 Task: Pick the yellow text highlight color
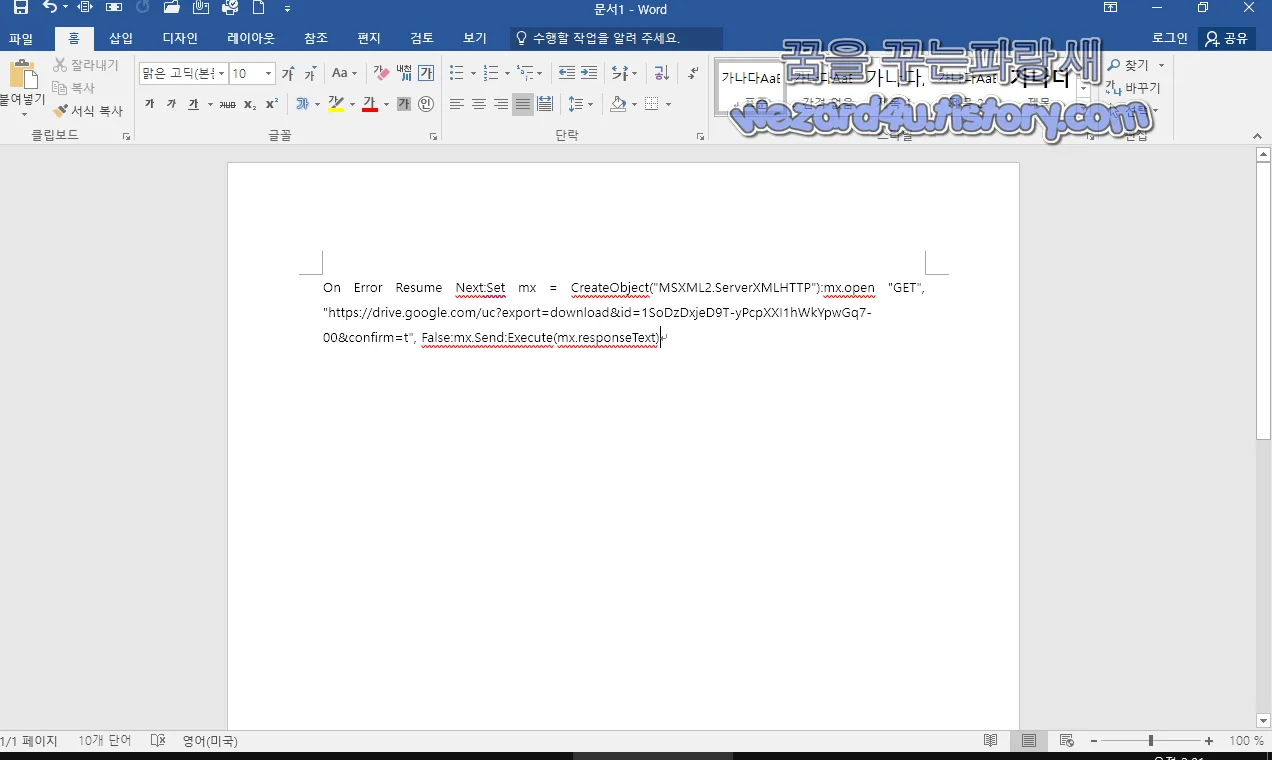335,104
